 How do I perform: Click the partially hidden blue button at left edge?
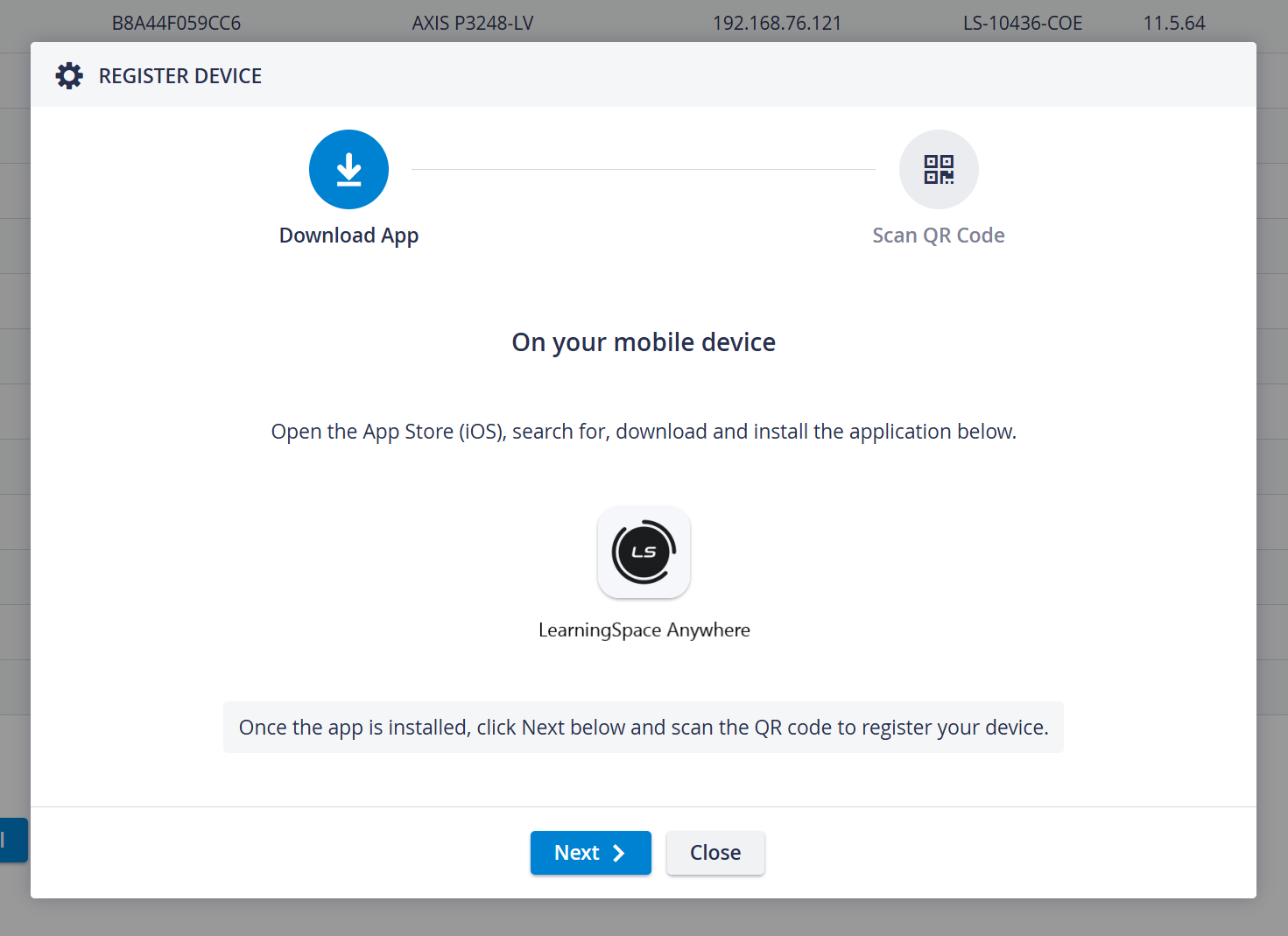point(14,841)
